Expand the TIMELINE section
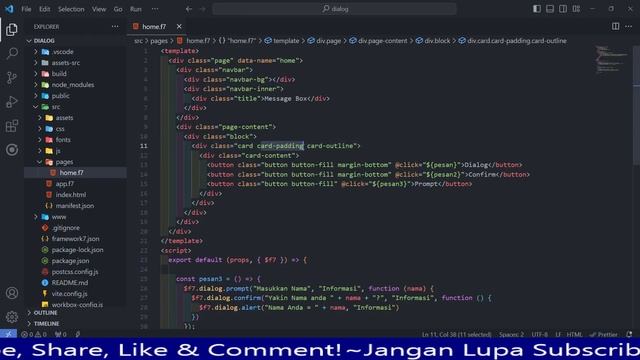The width and height of the screenshot is (640, 360). (75, 323)
